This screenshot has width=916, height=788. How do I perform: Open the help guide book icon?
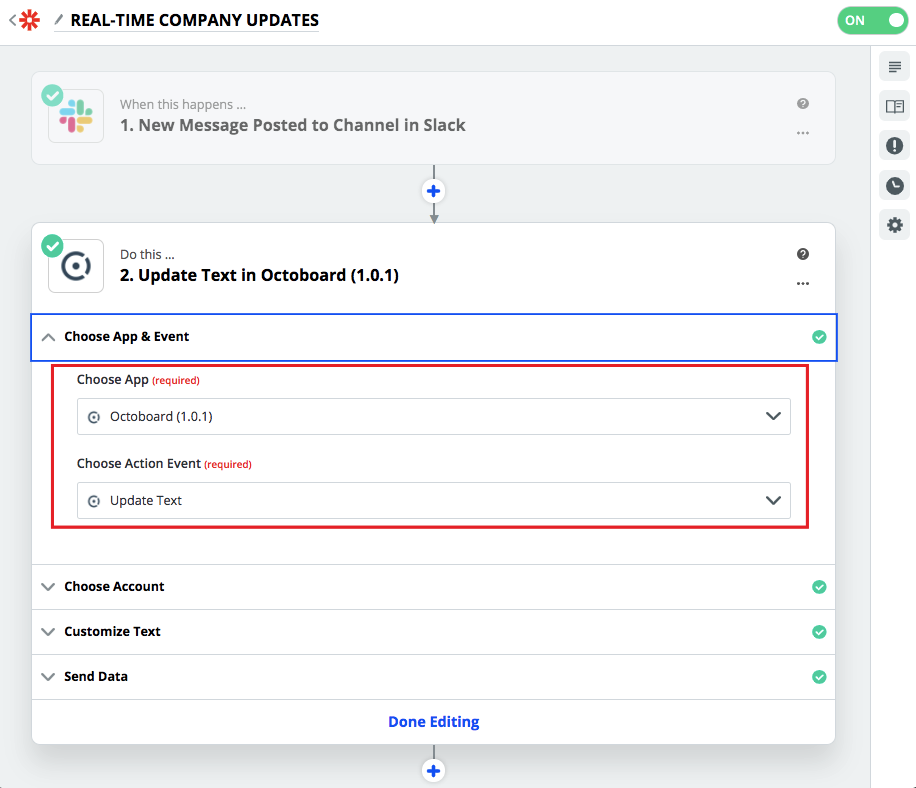(x=894, y=106)
